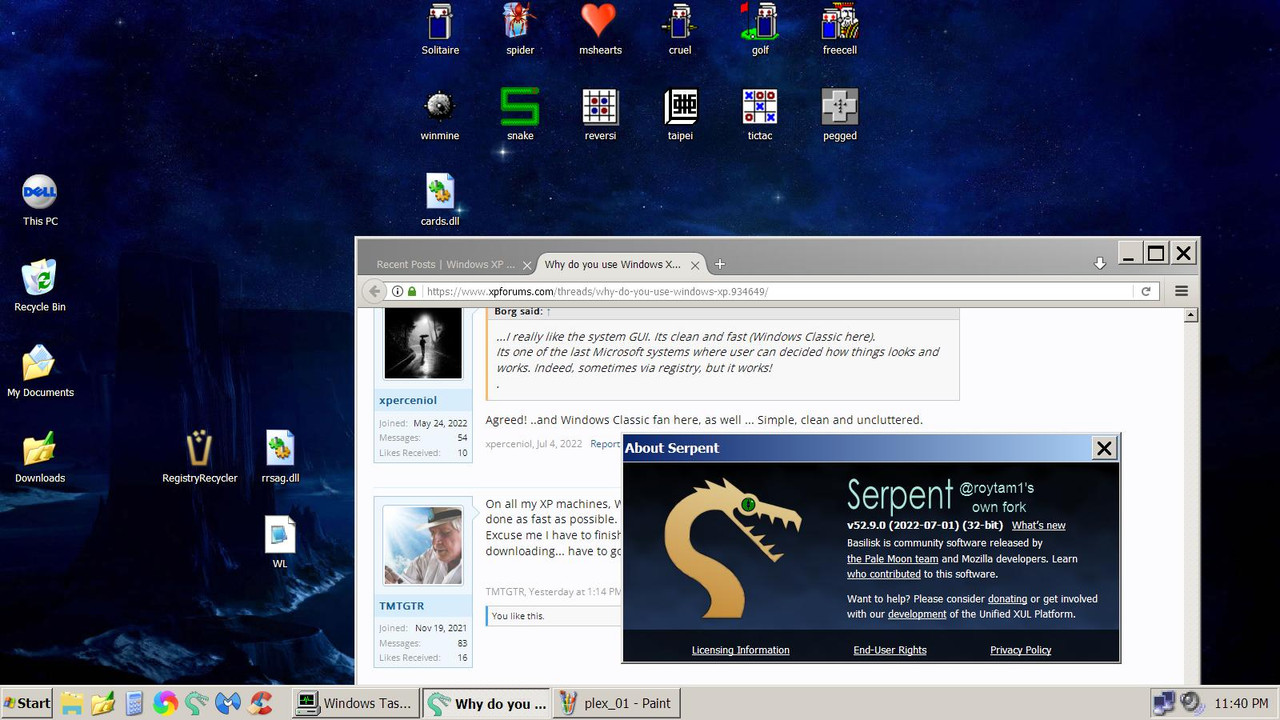Select the freecell desktop icon

tap(840, 30)
